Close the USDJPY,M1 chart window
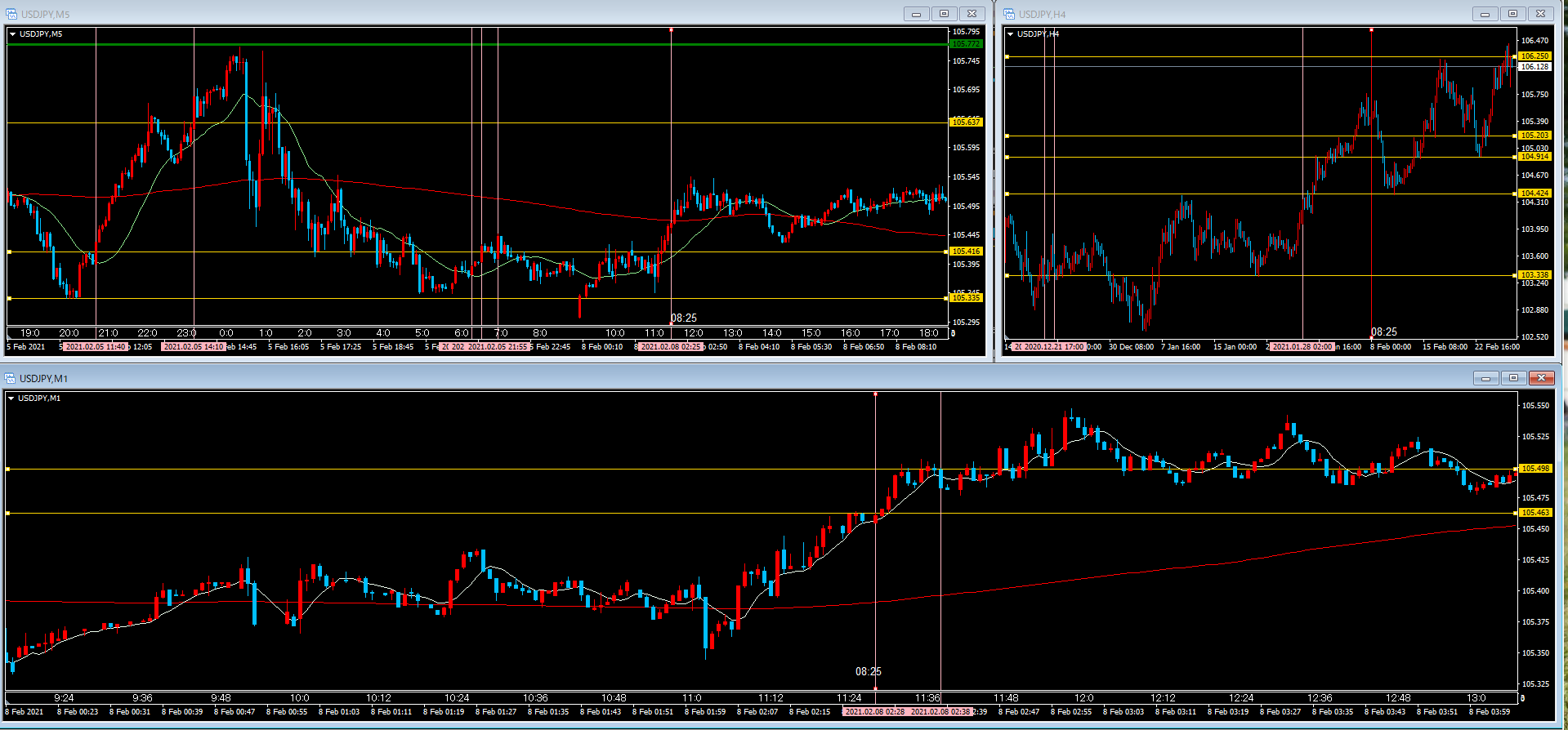The image size is (1568, 730). pyautogui.click(x=1541, y=378)
